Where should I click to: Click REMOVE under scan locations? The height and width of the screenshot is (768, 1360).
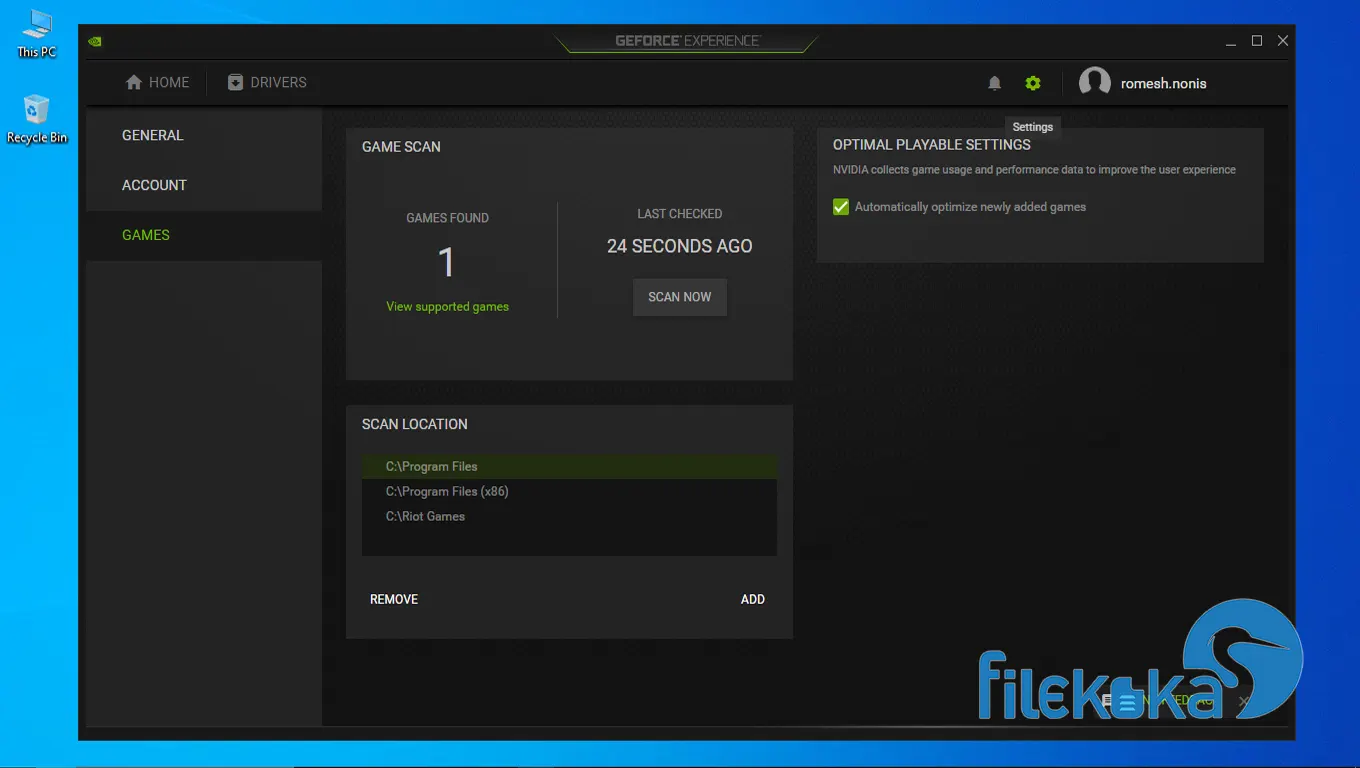click(394, 599)
